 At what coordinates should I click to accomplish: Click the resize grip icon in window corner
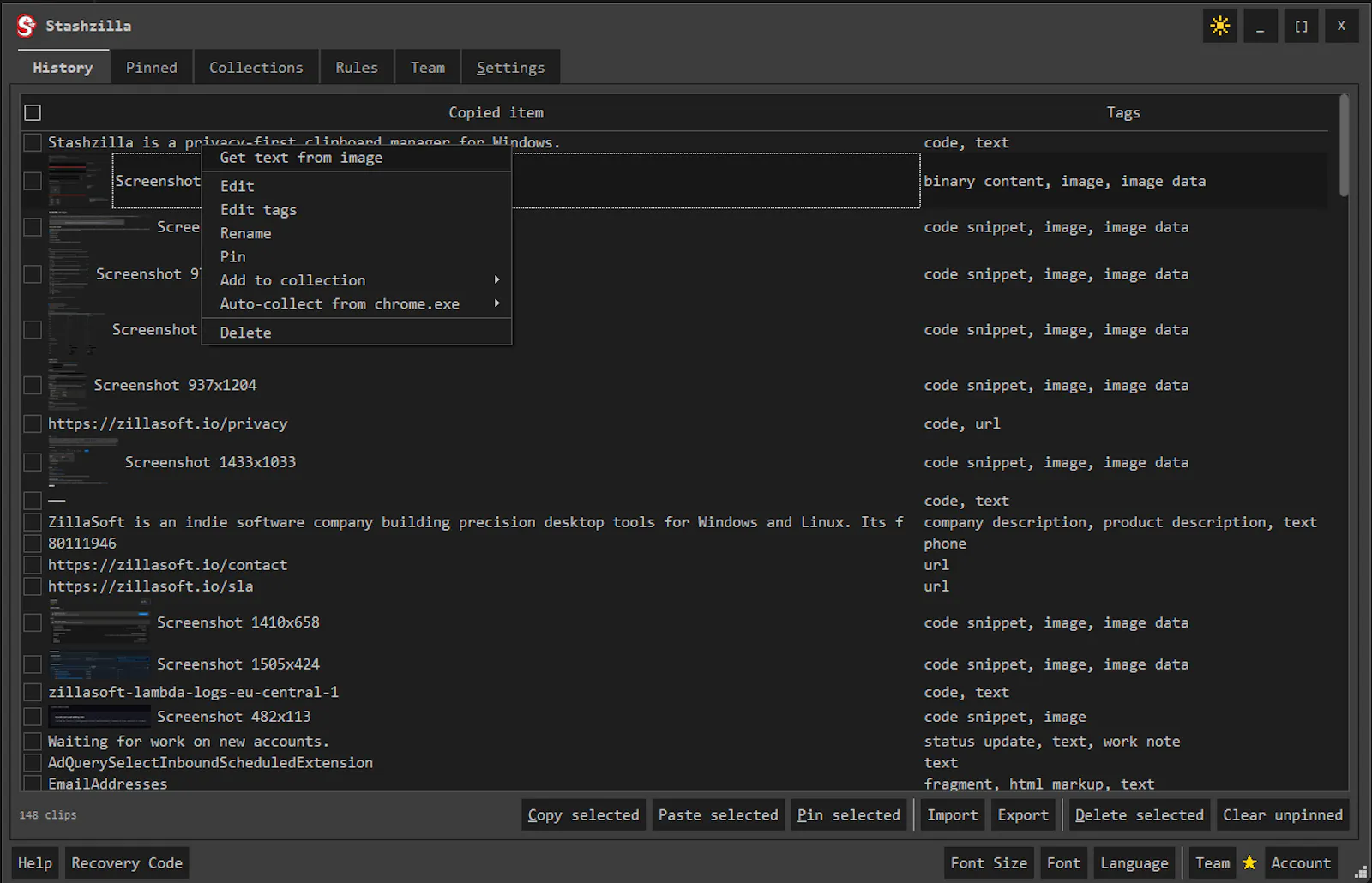1361,872
